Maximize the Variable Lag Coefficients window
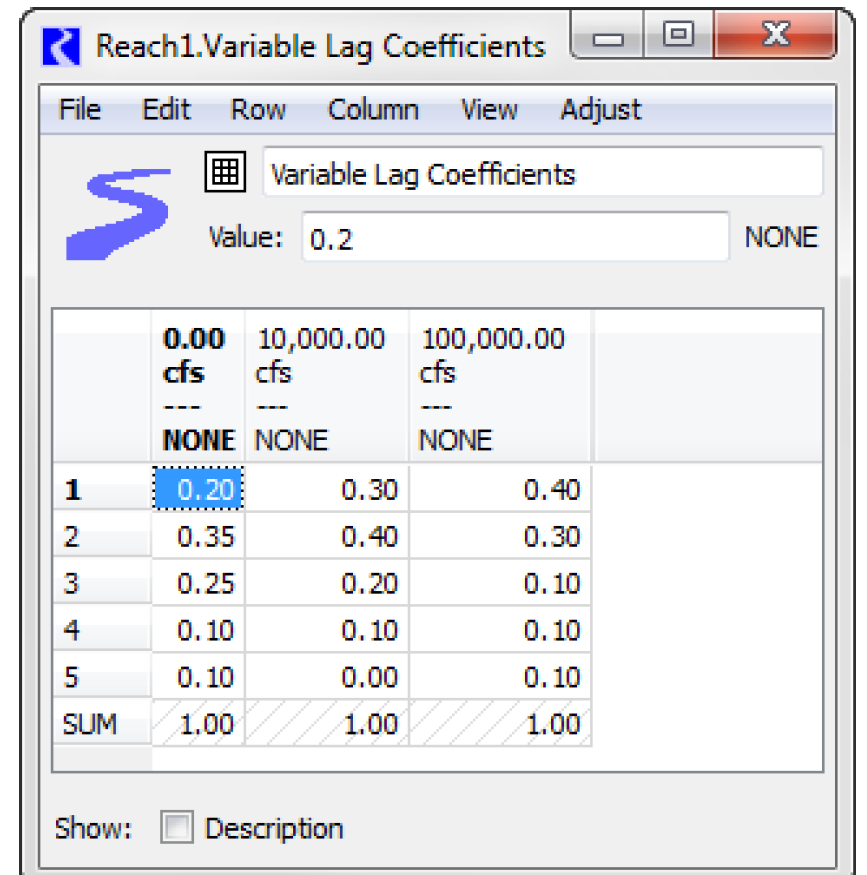This screenshot has height=875, width=867. [x=680, y=37]
